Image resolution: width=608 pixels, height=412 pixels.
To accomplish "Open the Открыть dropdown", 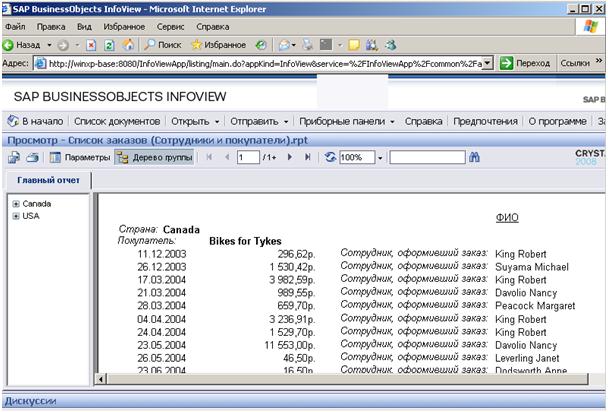I will click(x=195, y=121).
